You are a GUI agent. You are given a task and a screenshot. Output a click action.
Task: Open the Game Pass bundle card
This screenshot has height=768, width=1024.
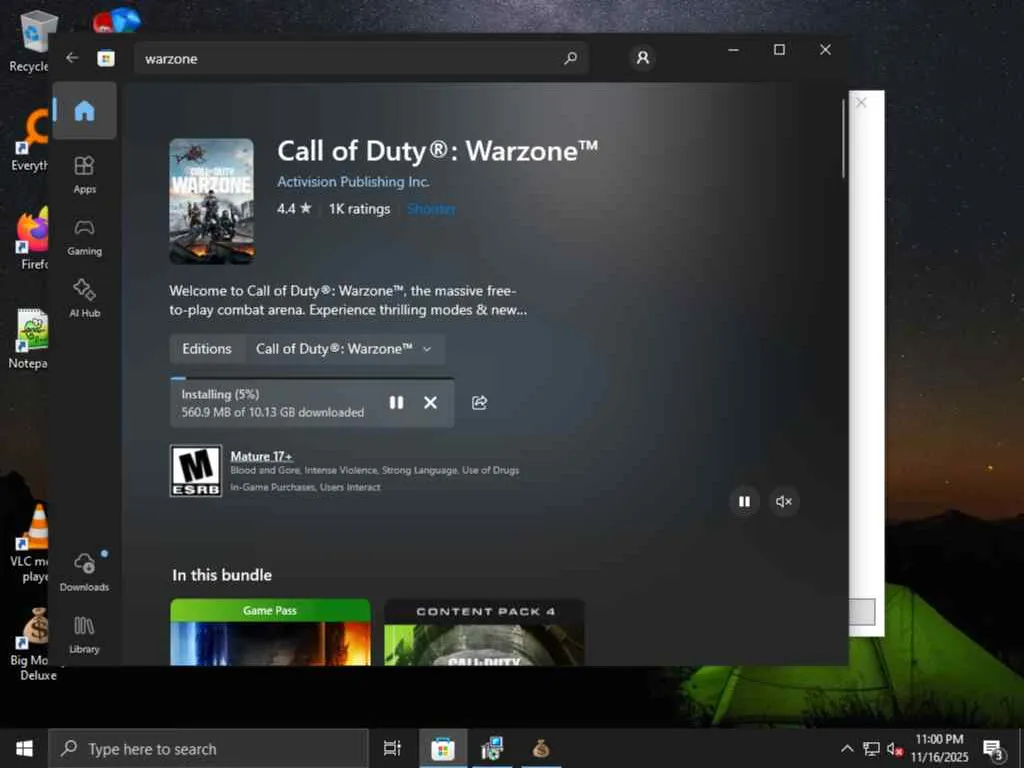coord(270,632)
